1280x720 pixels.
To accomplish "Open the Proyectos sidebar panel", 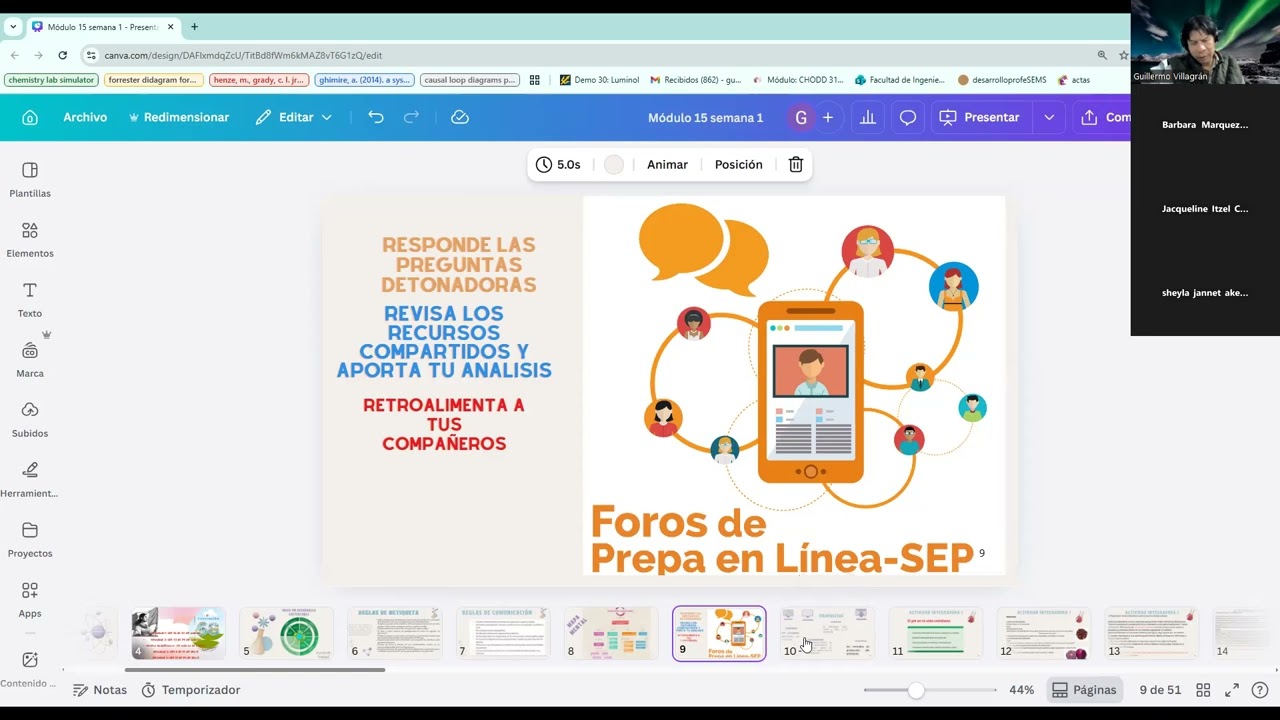I will click(x=30, y=540).
